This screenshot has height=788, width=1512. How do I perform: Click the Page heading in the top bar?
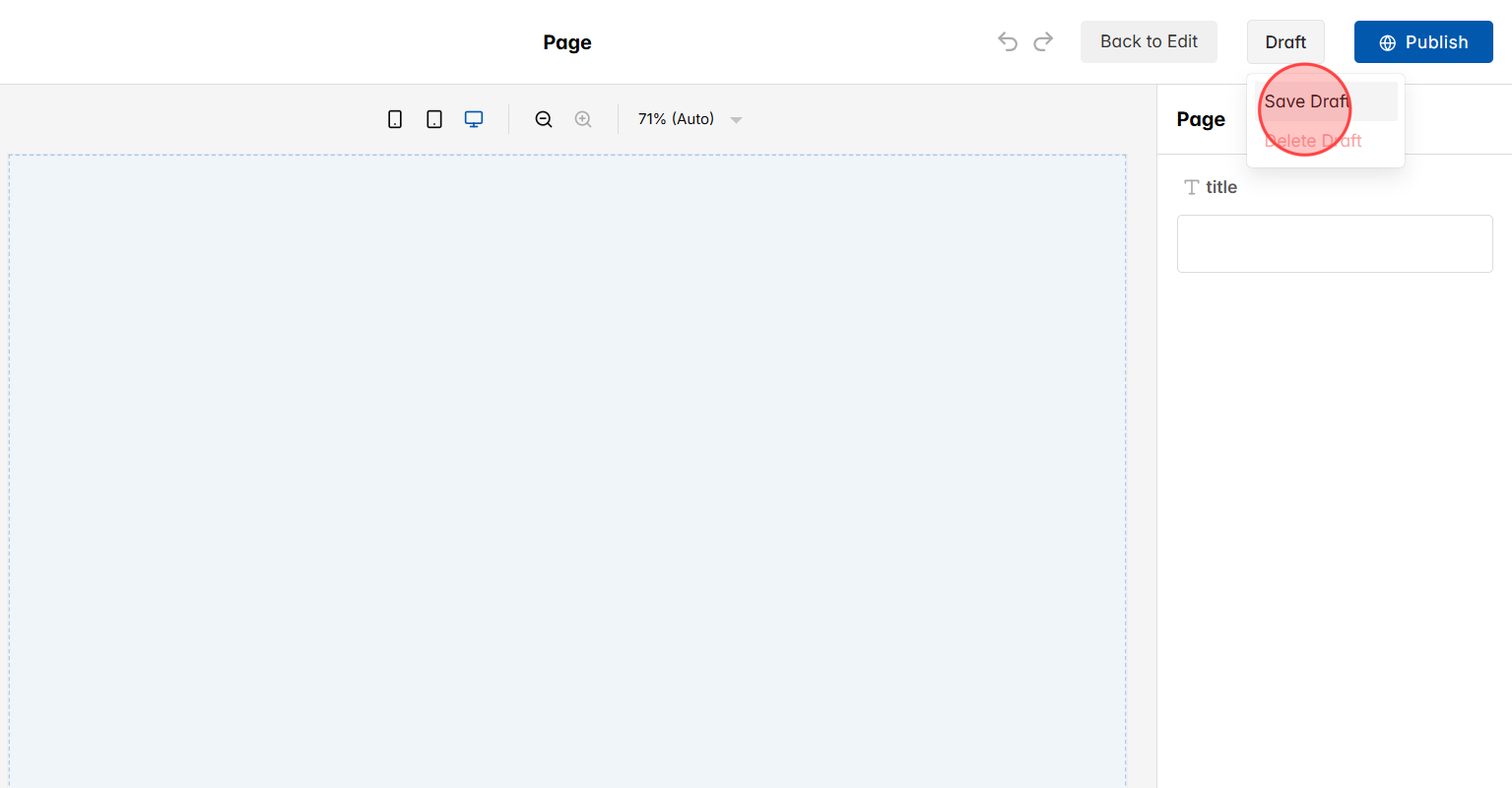[566, 41]
